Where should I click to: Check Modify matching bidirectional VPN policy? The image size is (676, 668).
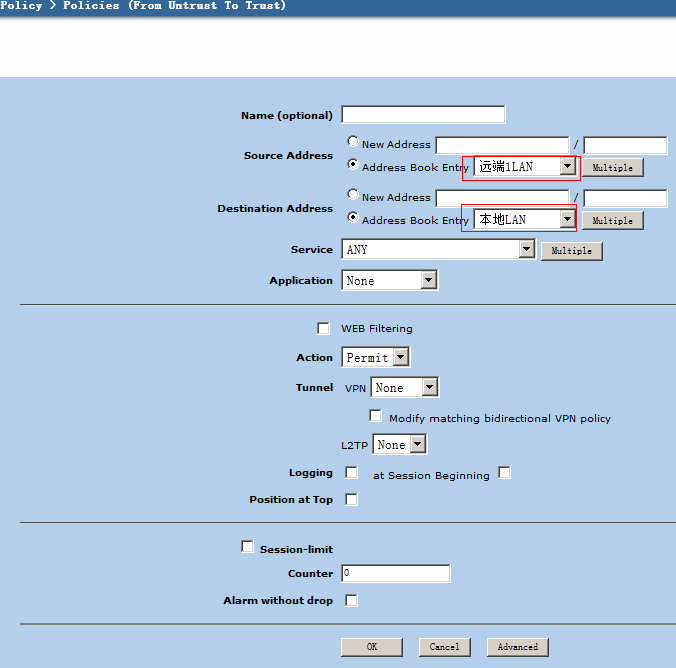coord(376,416)
